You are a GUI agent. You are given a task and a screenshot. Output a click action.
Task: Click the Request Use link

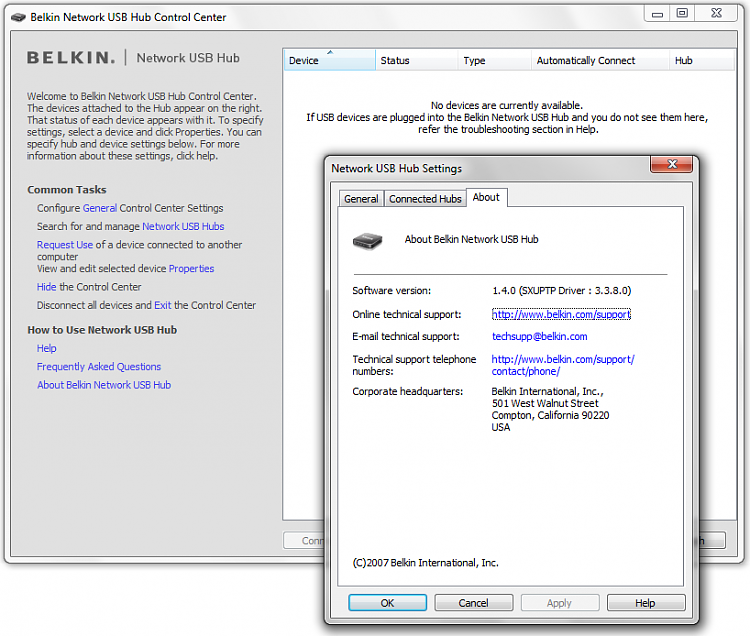tap(65, 245)
